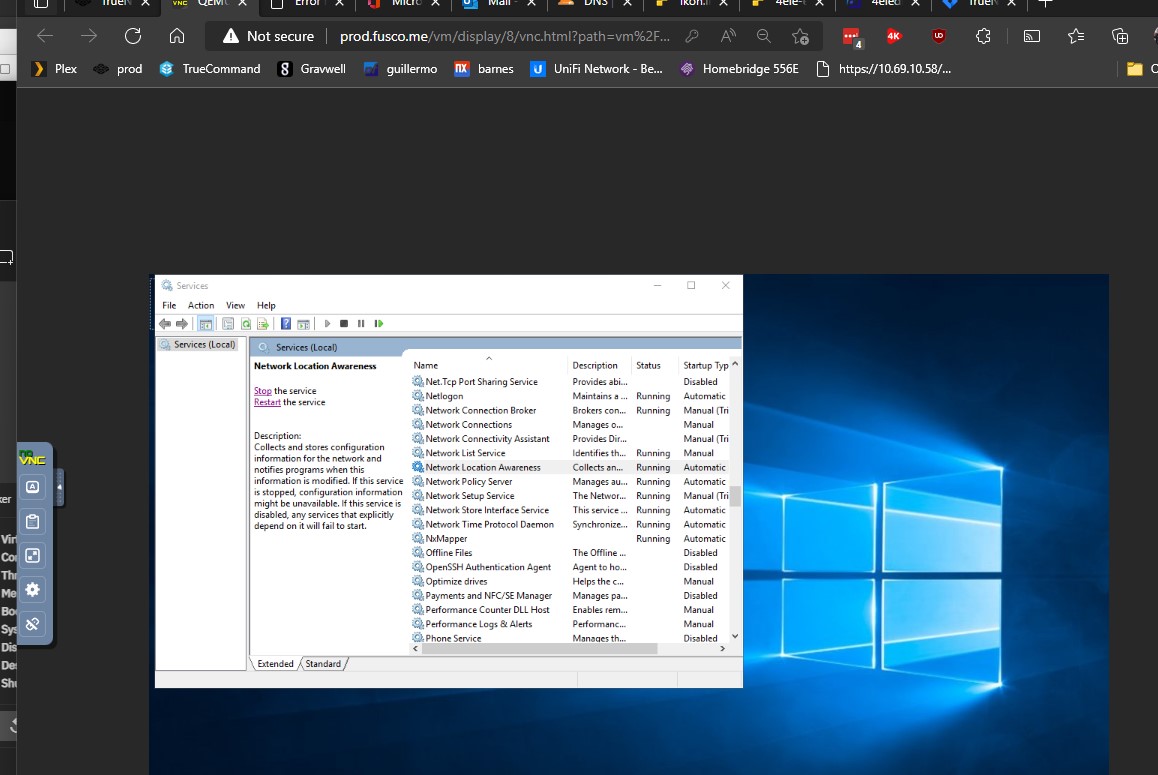
Task: Open the noVNC clipboard panel
Action: [x=32, y=521]
